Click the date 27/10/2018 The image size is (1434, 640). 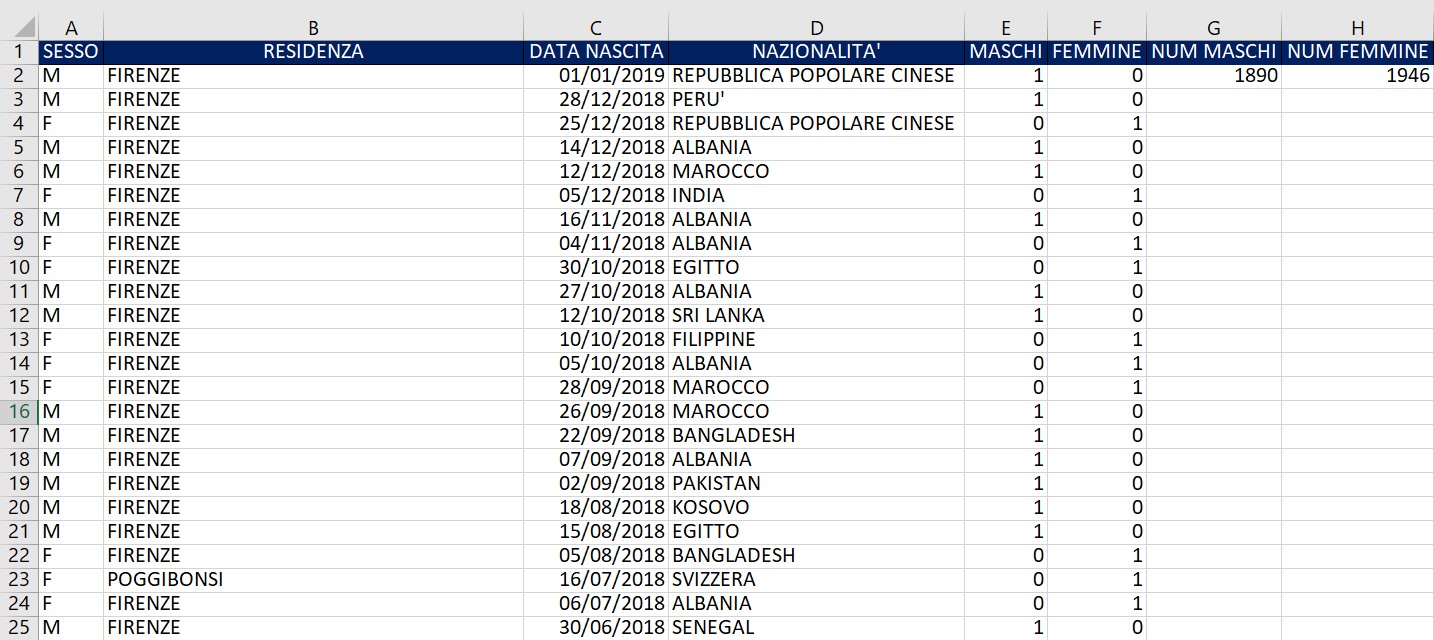coord(596,291)
